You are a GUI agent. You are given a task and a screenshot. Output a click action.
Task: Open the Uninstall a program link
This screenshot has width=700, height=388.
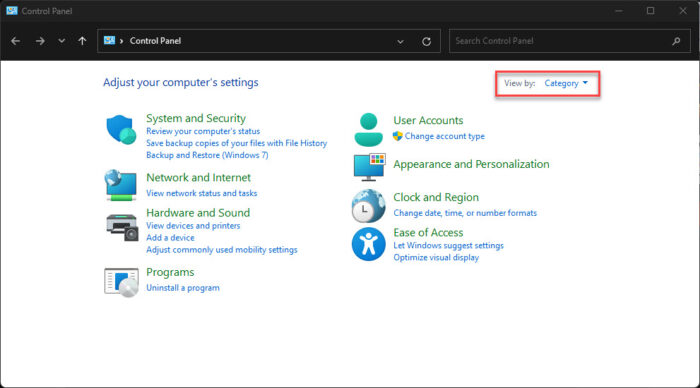coord(183,288)
